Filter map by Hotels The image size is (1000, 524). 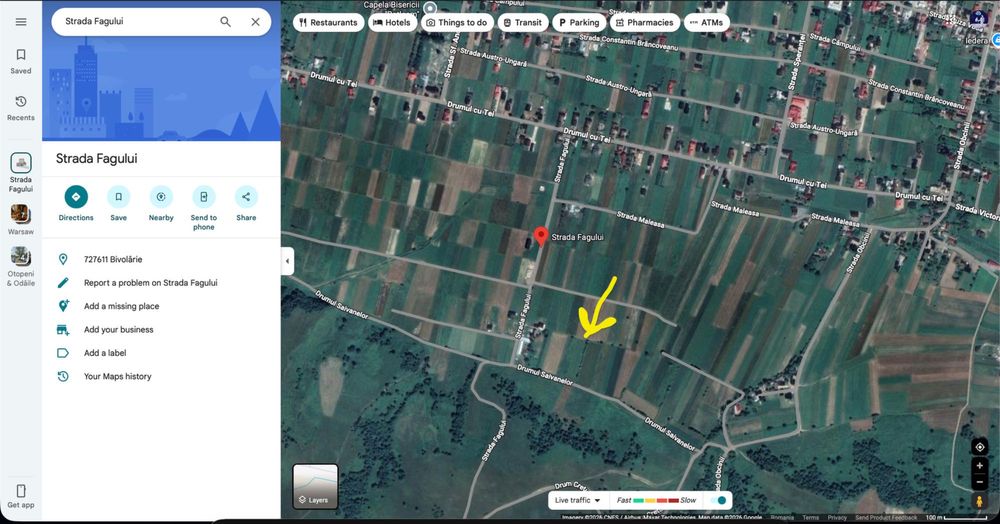(x=392, y=22)
